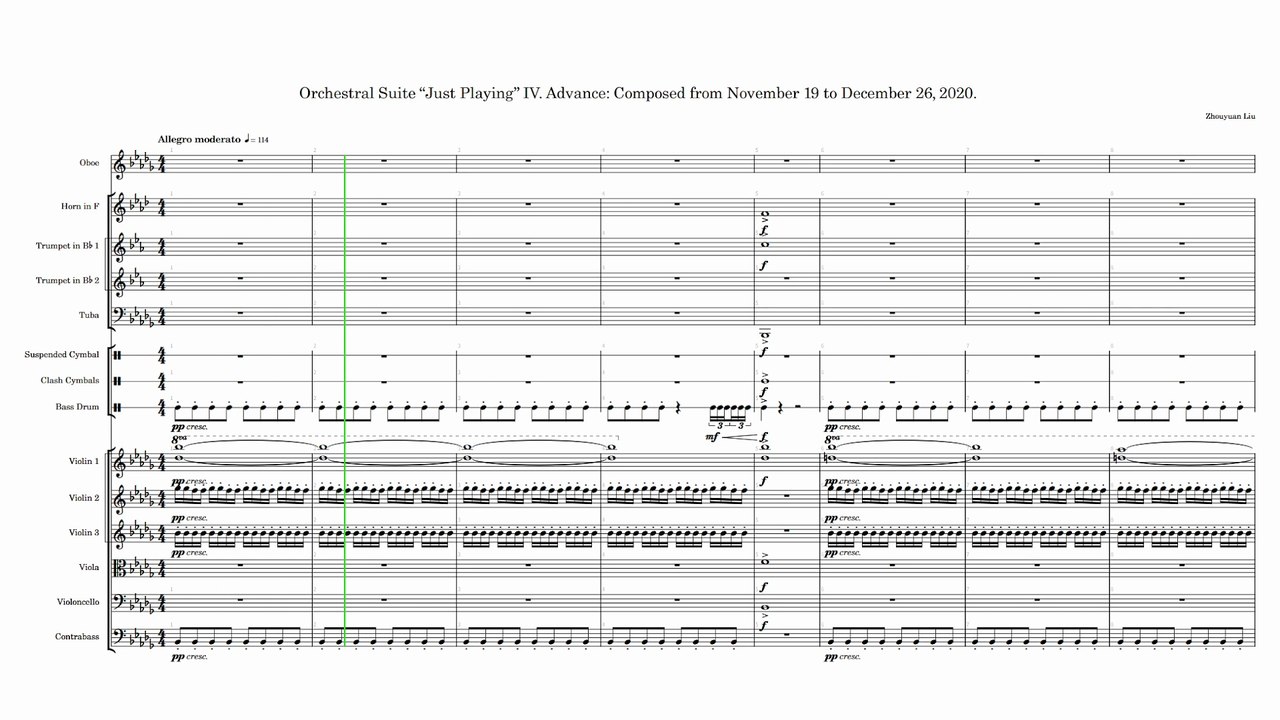Click the Violin 1 label

pos(84,461)
